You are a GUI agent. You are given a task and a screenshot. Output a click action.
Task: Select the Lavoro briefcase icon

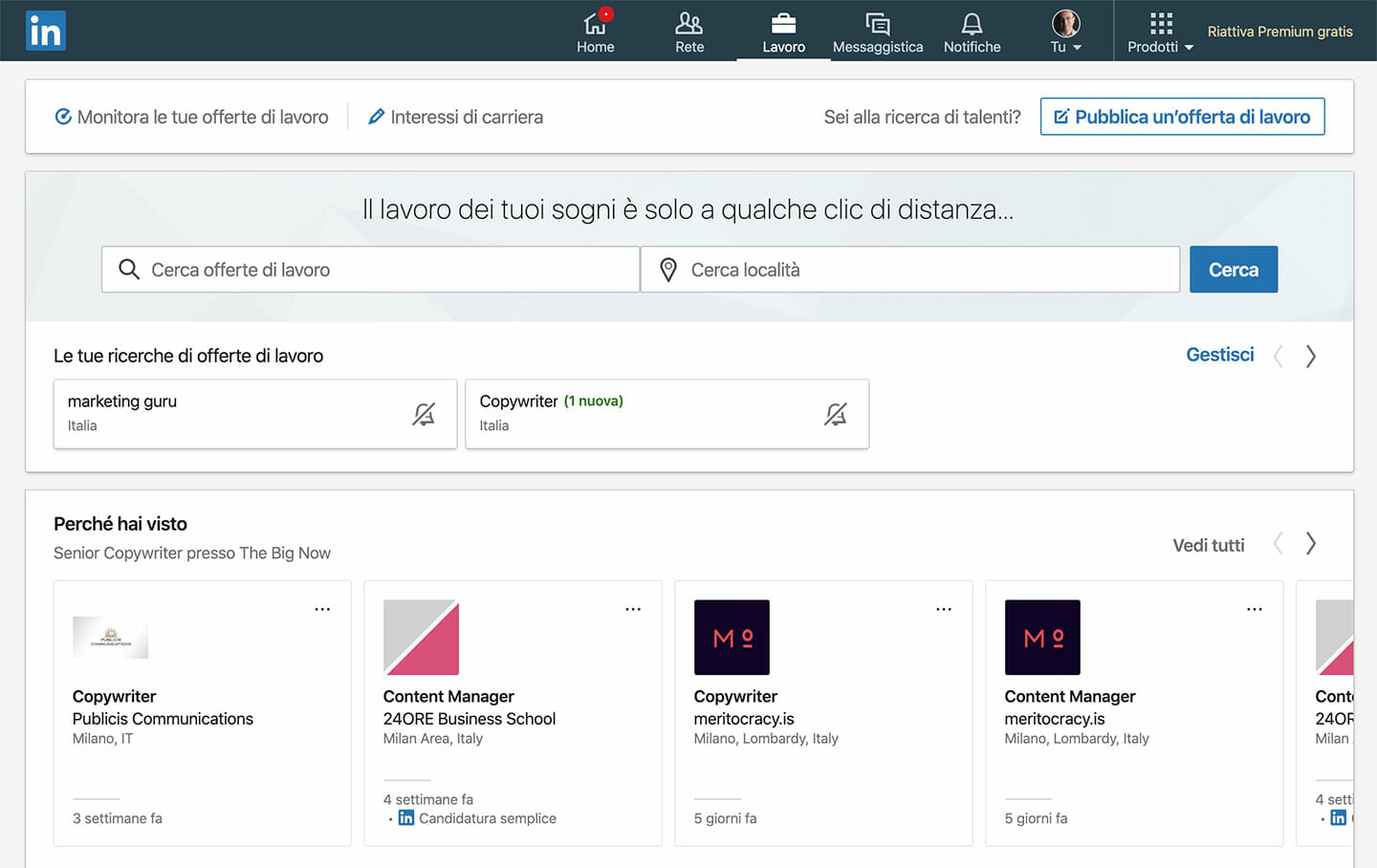[x=783, y=23]
